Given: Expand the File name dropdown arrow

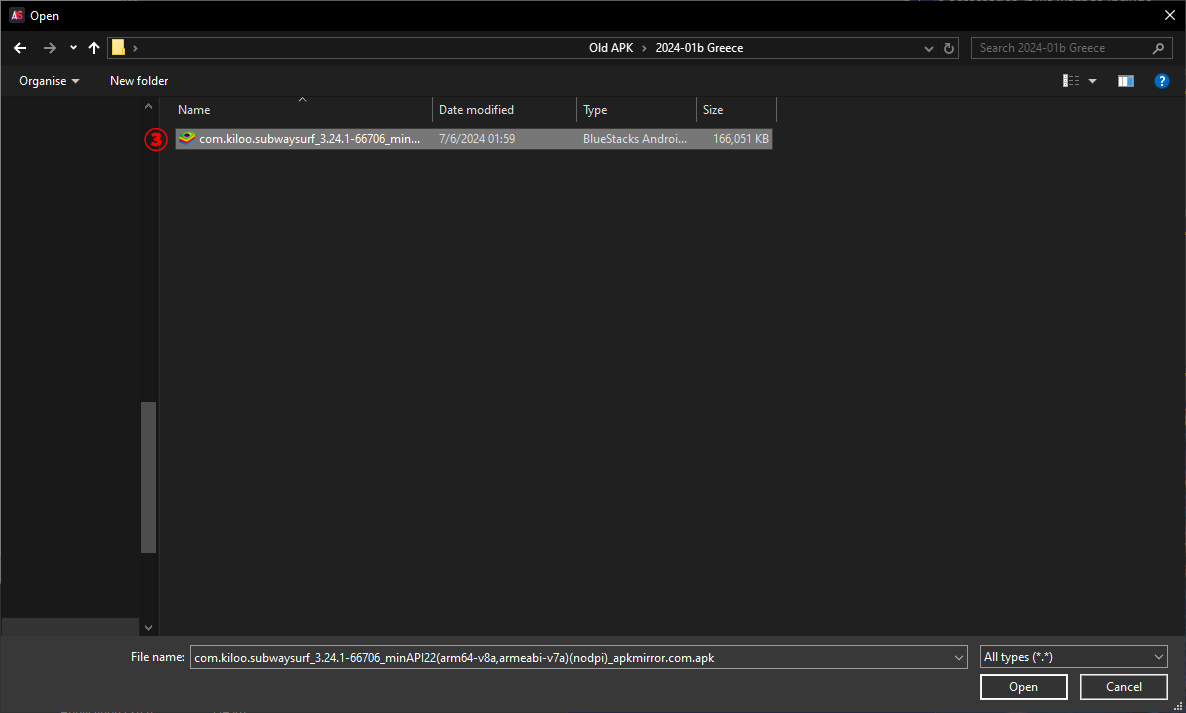Looking at the screenshot, I should pos(959,657).
